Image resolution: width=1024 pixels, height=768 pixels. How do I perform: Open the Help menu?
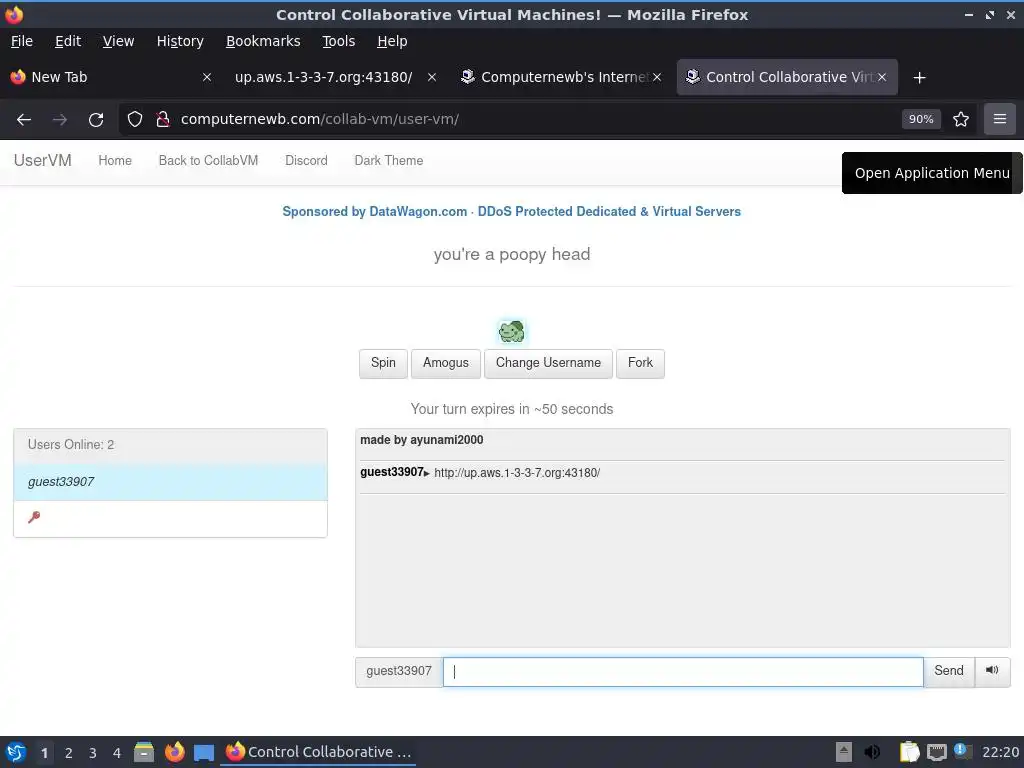point(392,41)
